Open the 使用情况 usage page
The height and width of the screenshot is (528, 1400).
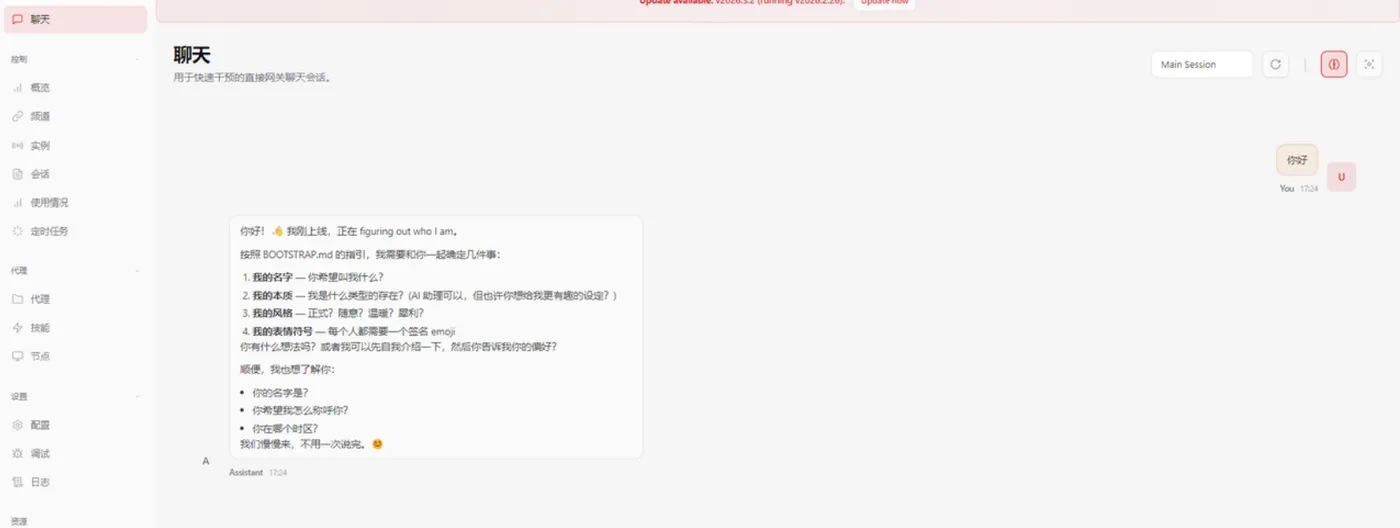pos(76,203)
